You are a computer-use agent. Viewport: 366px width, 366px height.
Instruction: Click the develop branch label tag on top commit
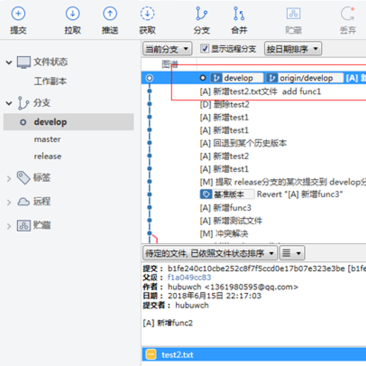click(x=236, y=78)
